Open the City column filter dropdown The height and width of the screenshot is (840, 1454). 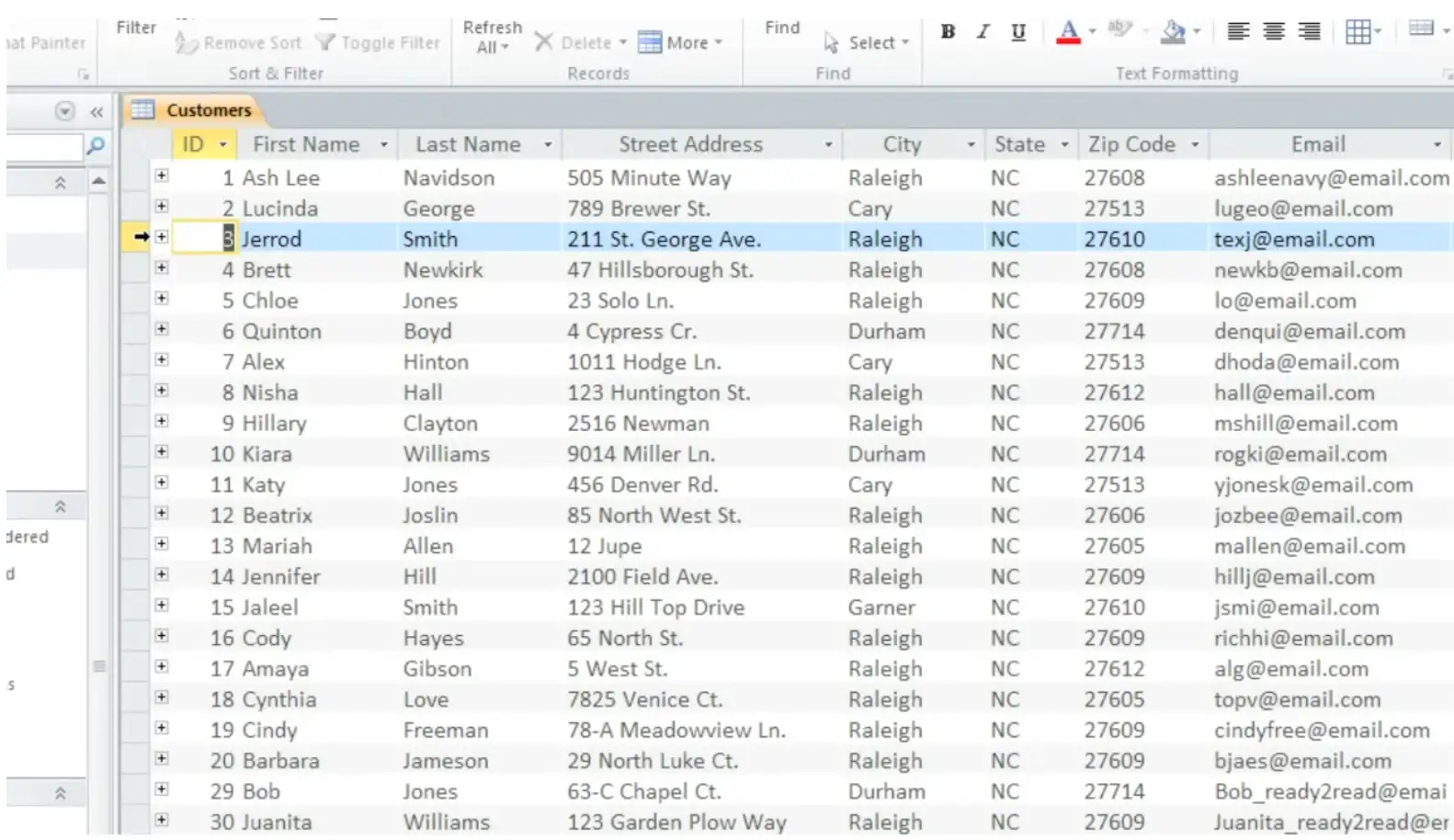(971, 145)
